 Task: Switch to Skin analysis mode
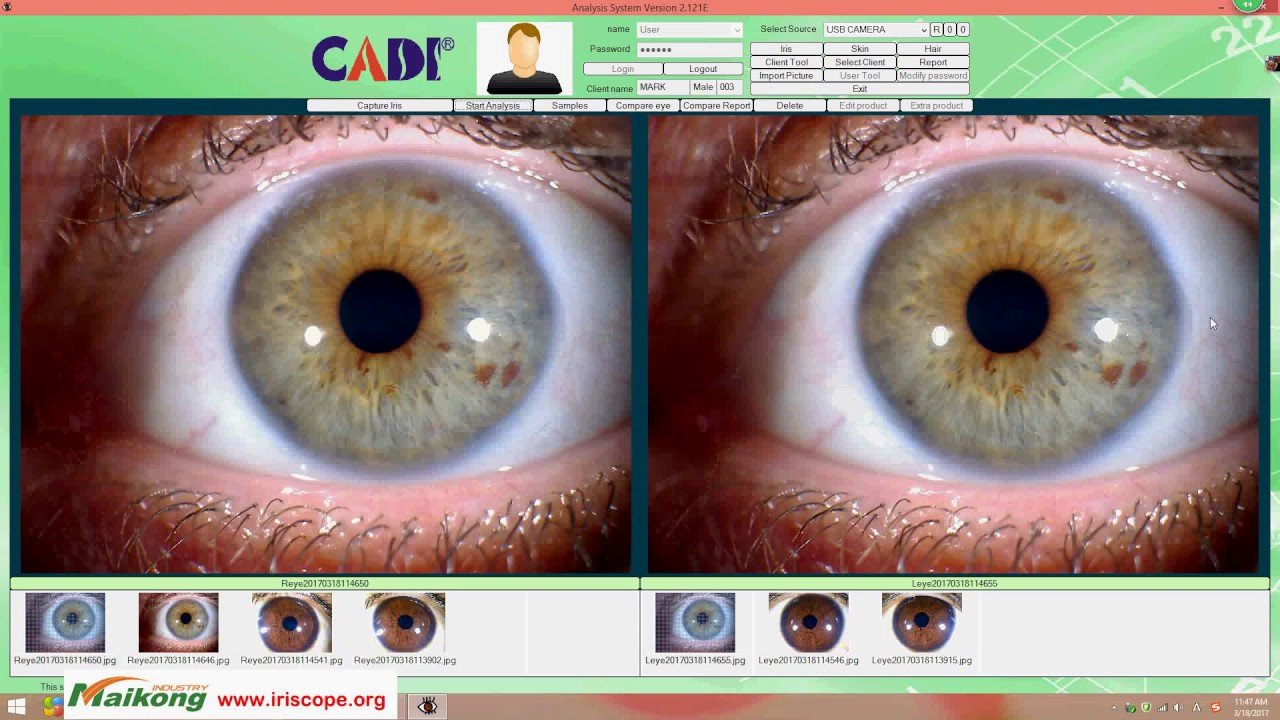pyautogui.click(x=859, y=48)
